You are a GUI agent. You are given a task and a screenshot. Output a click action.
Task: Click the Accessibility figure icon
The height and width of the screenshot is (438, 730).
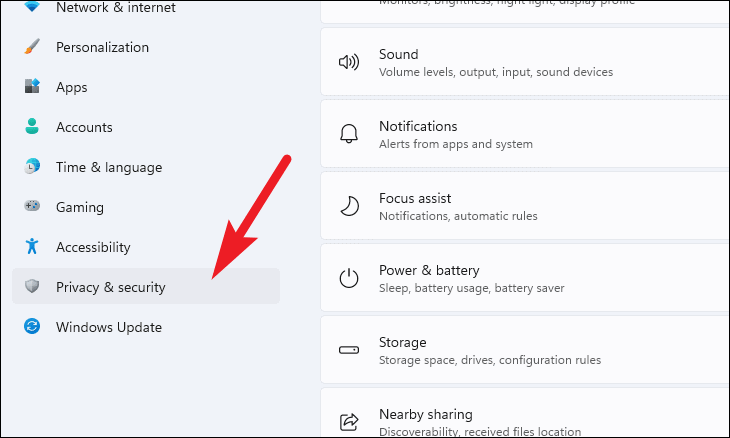tap(32, 246)
